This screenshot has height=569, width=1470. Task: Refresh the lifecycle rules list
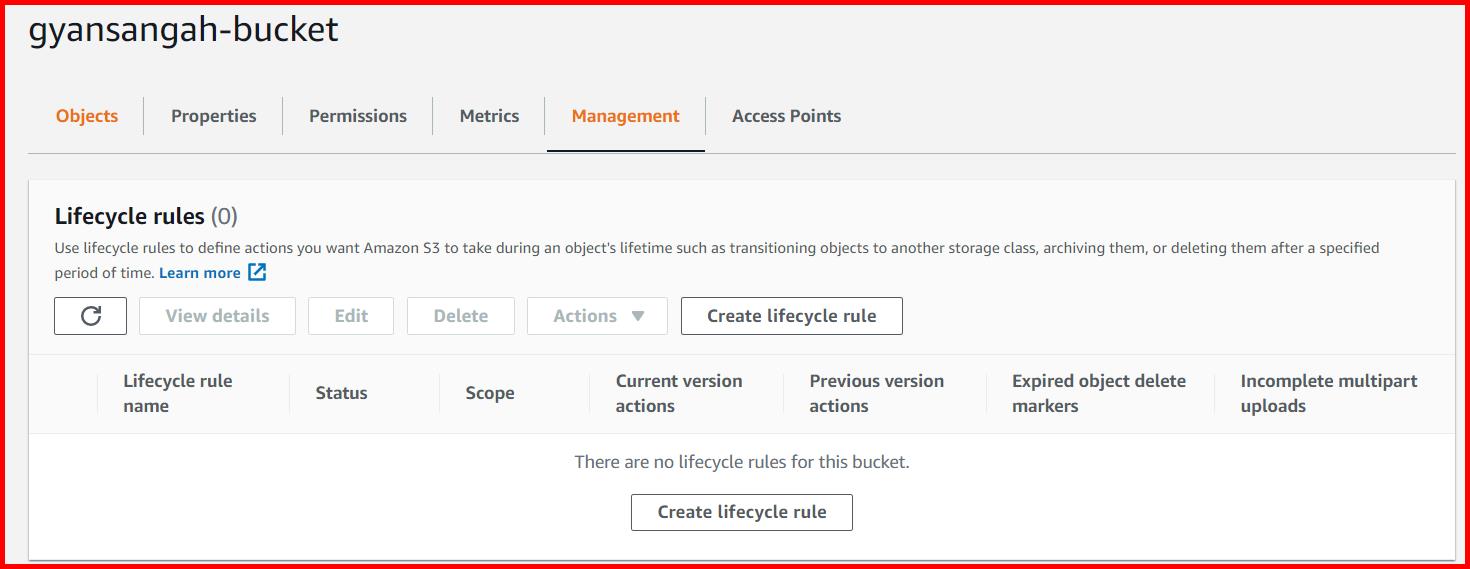[90, 316]
